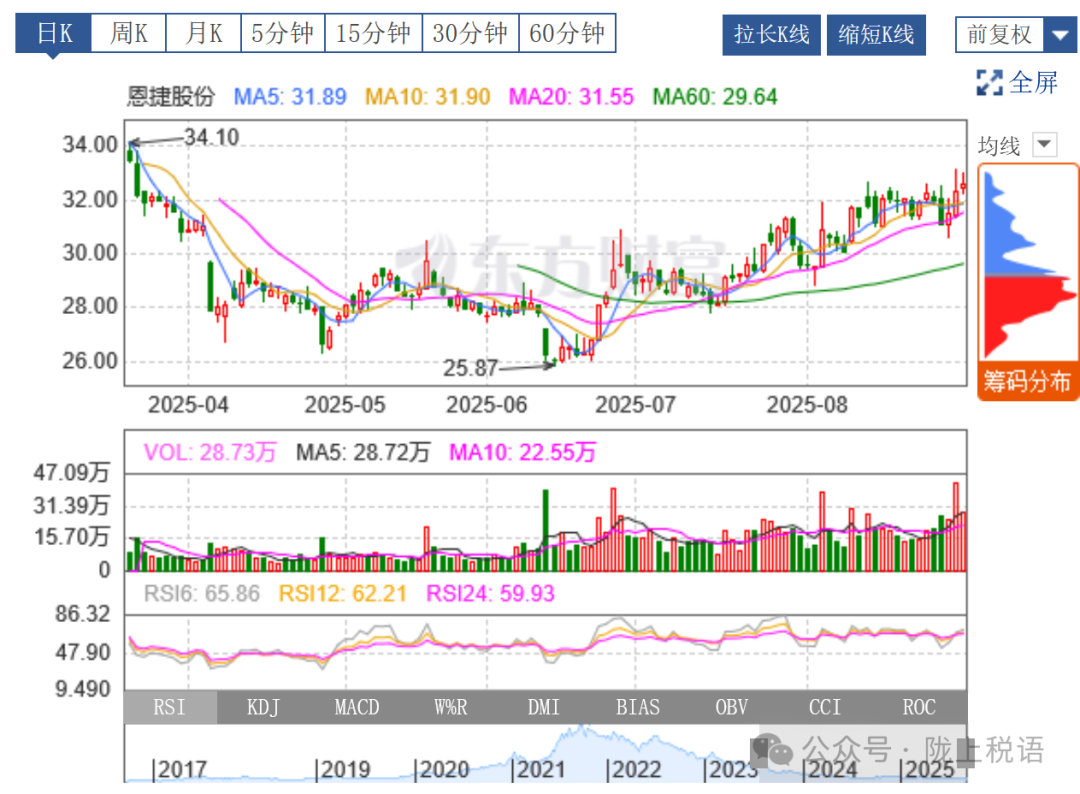Select the W%R indicator

[x=450, y=708]
